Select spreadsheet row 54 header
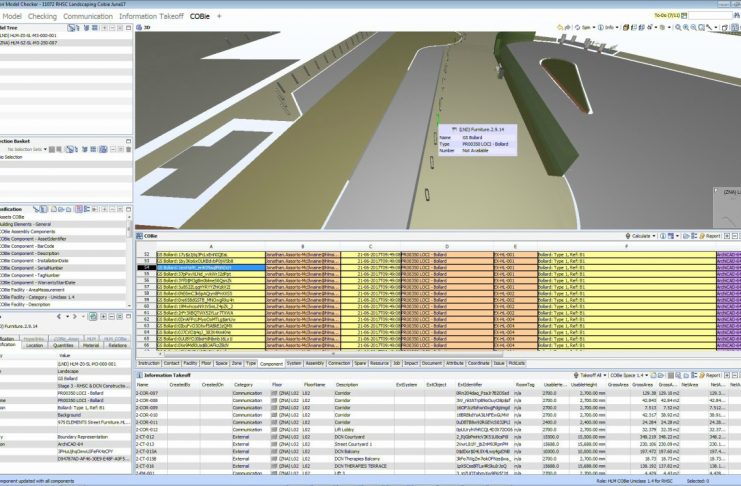741x486 pixels. click(145, 268)
